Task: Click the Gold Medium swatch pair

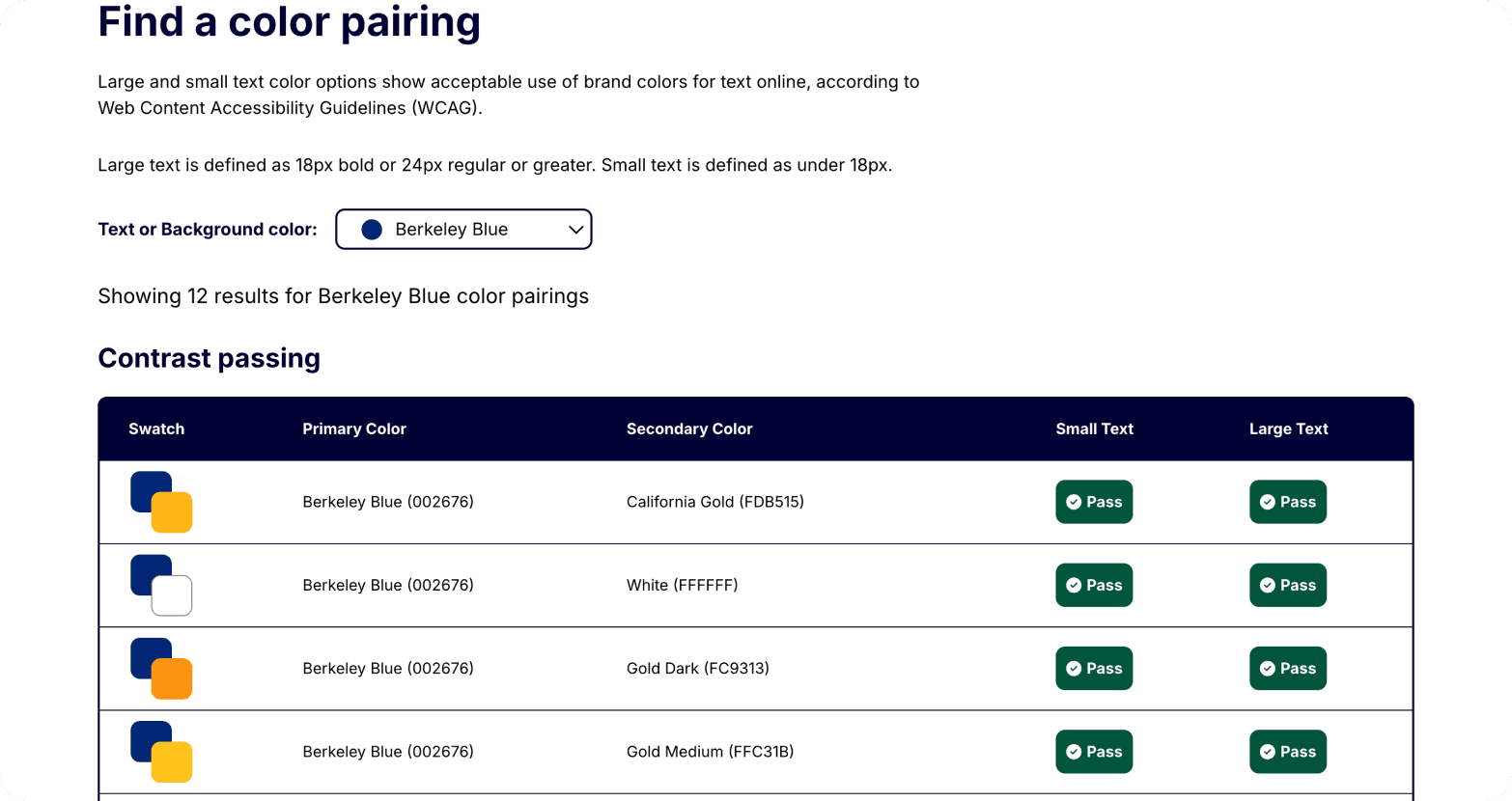Action: tap(161, 752)
